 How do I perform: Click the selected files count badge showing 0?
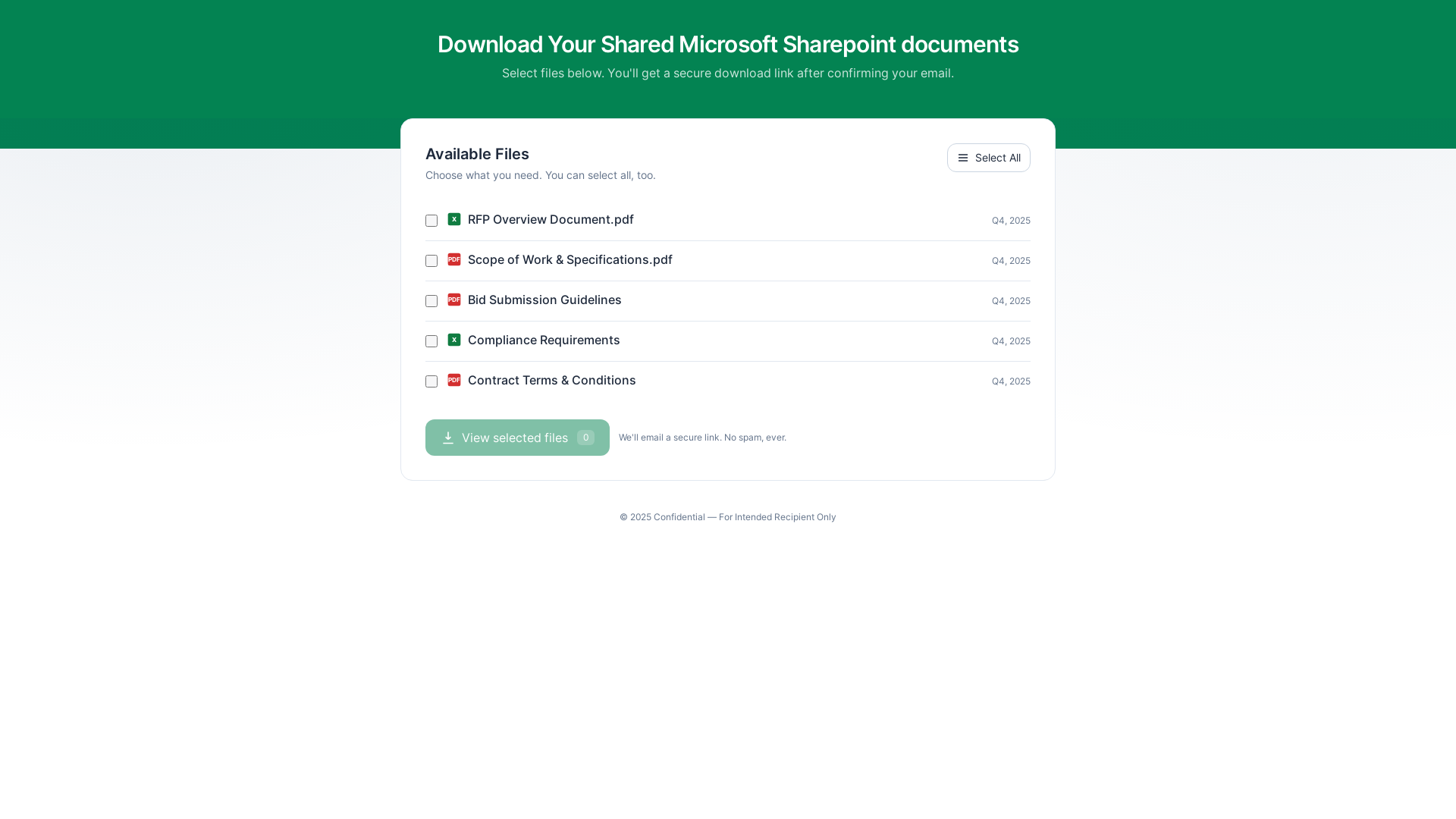tap(585, 438)
